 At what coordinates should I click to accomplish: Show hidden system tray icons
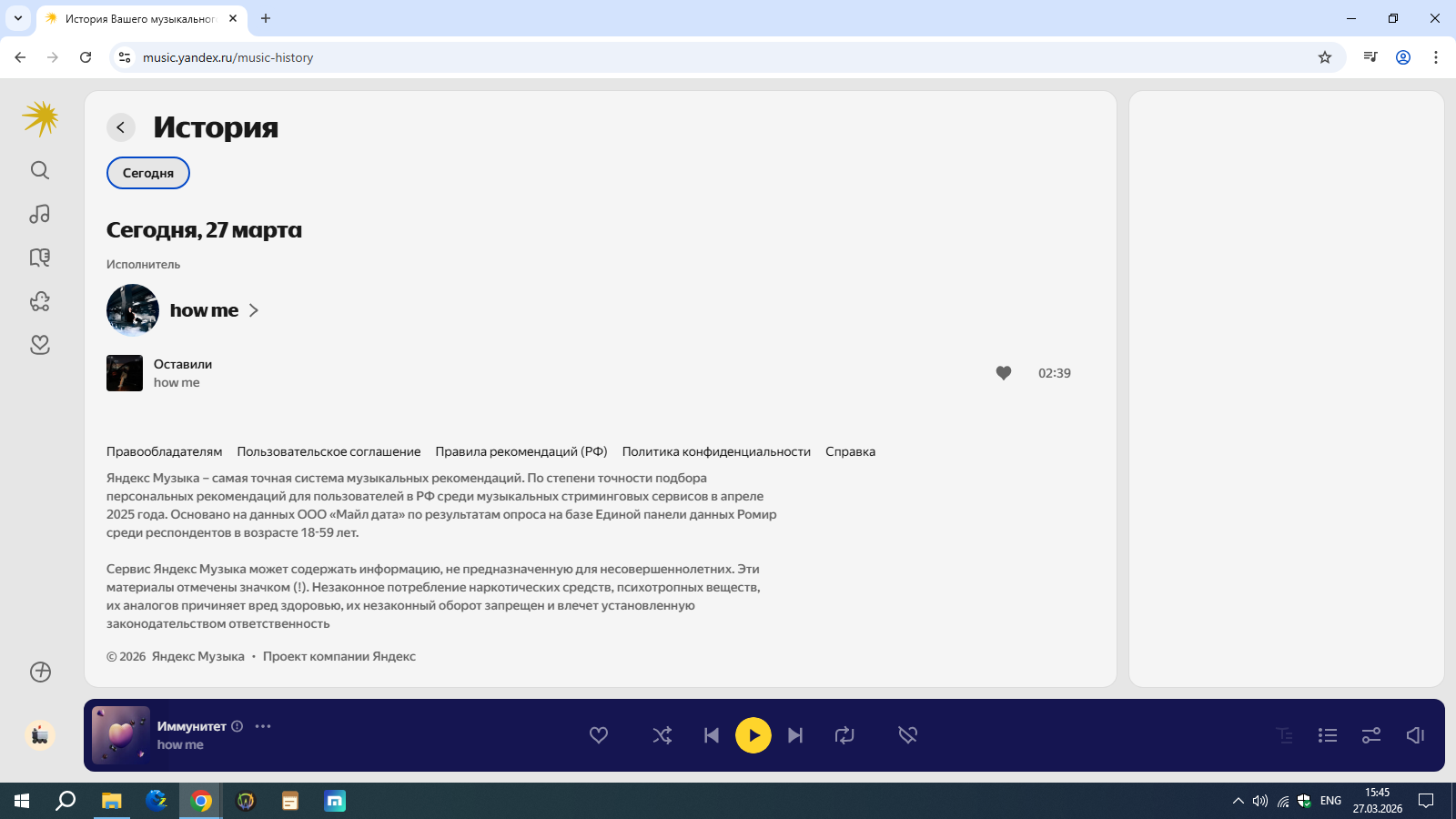[x=1238, y=801]
